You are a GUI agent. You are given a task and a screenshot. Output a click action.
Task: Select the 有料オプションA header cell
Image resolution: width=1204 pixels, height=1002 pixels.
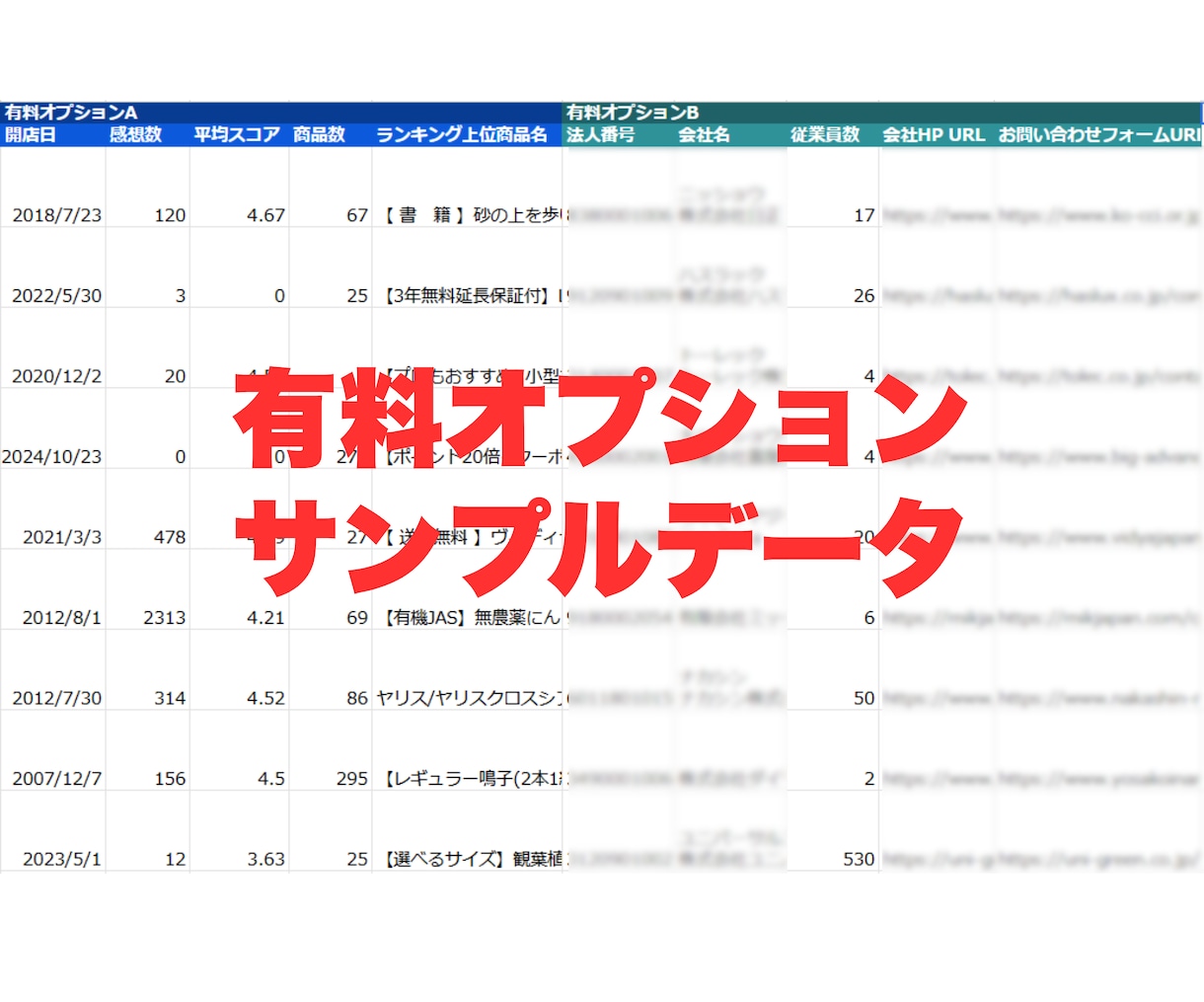[281, 113]
